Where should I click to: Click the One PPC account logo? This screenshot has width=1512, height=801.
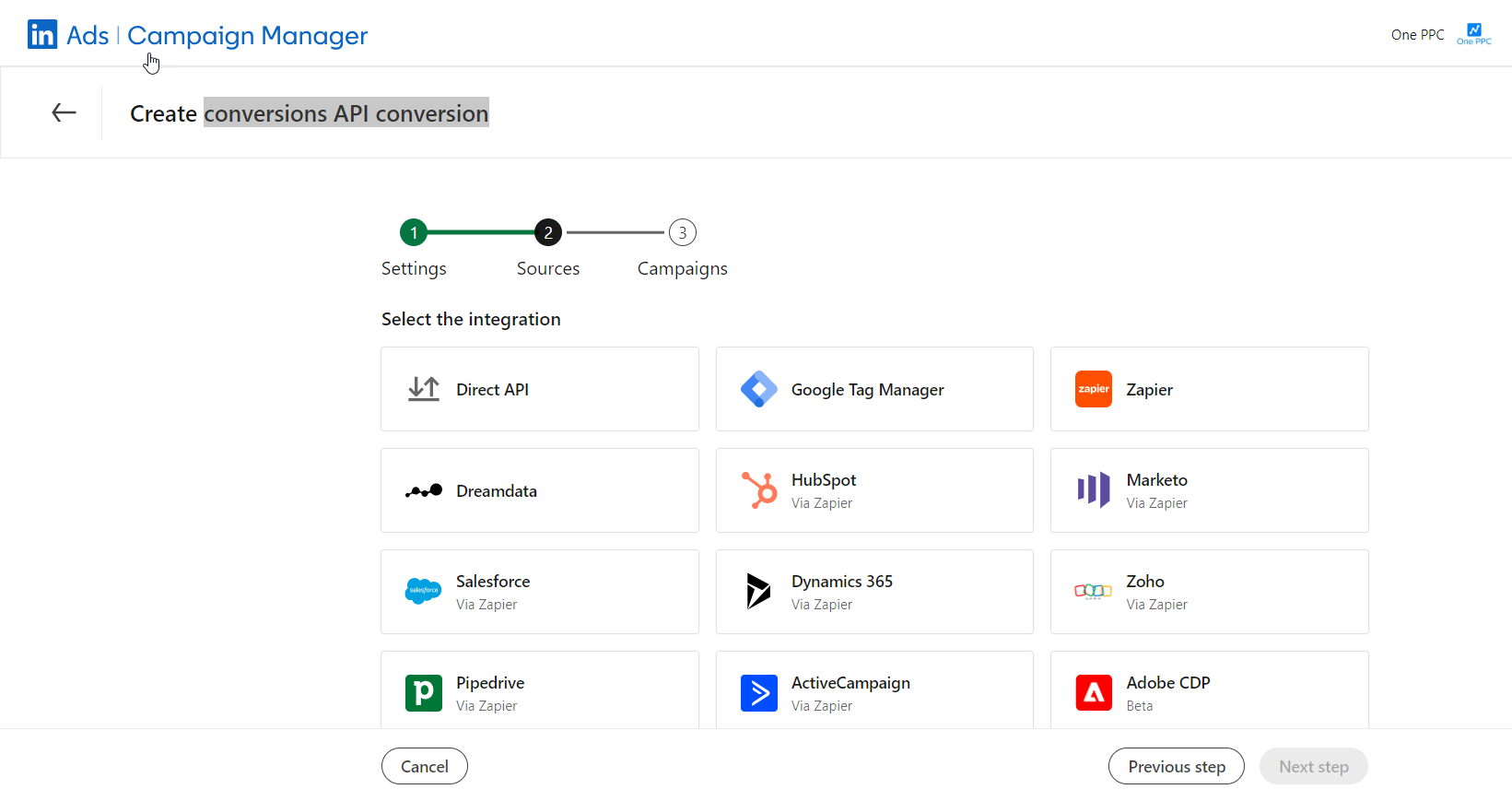tap(1474, 34)
